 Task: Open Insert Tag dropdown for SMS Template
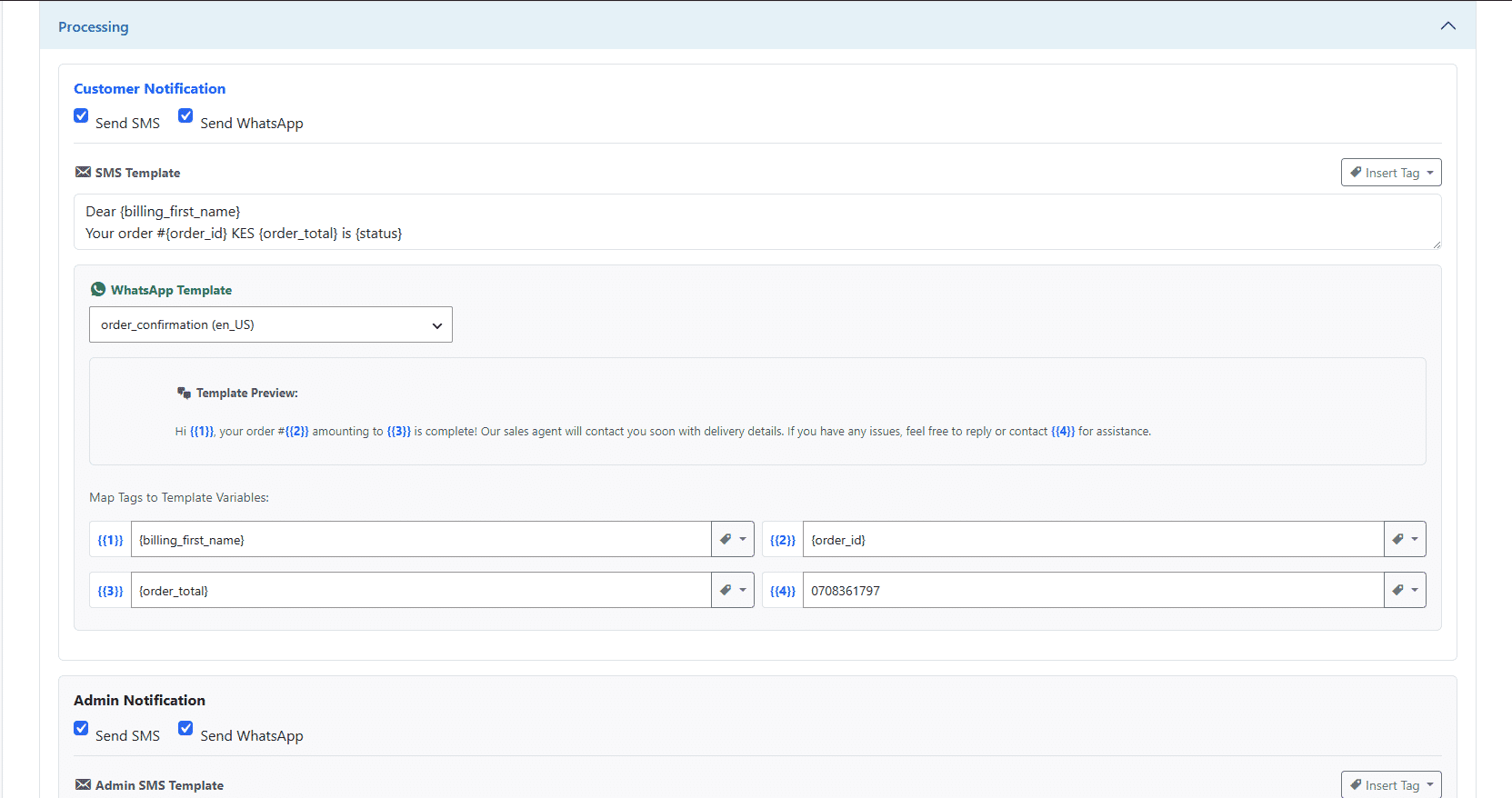[1391, 173]
